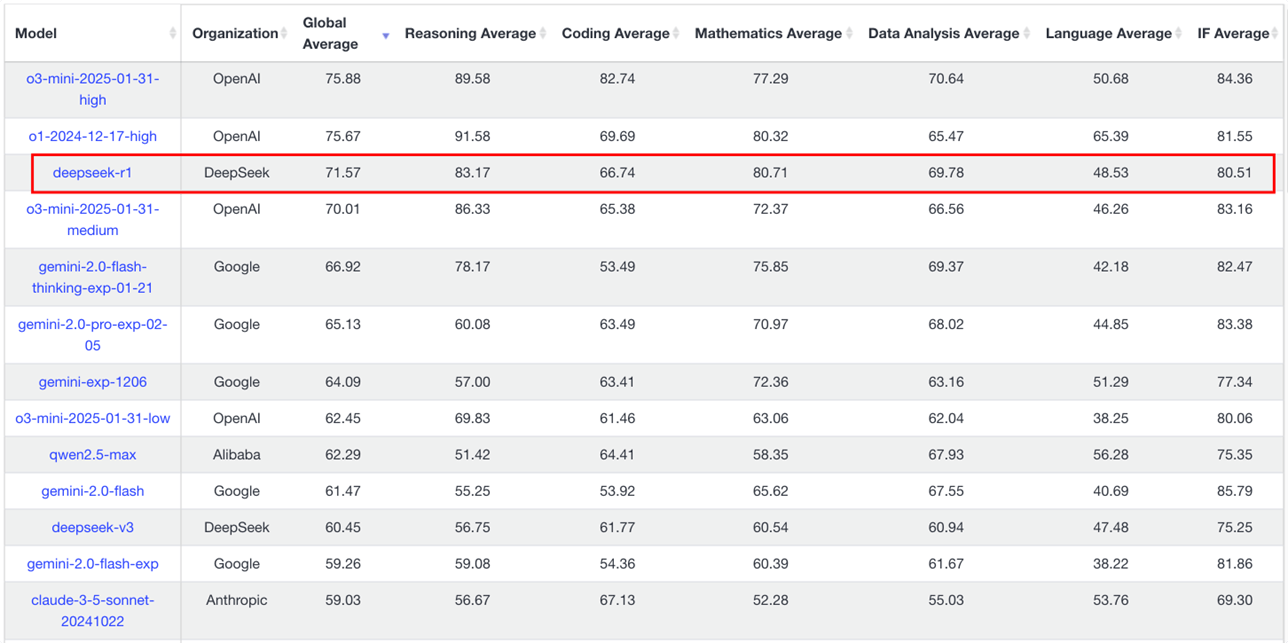This screenshot has width=1288, height=643.
Task: Click global average value 75.88
Action: coord(343,78)
